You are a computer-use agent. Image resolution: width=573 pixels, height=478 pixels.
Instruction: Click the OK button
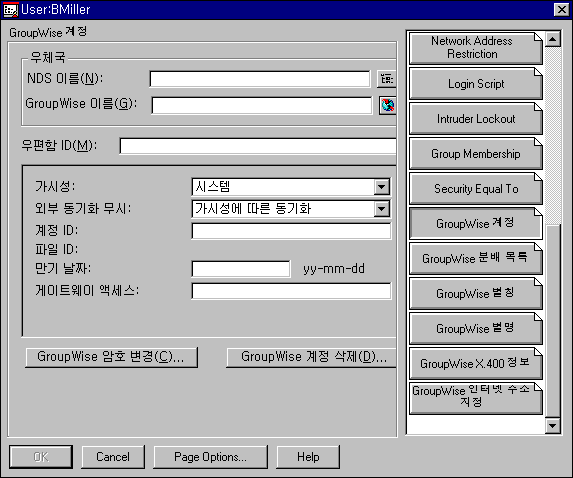click(41, 457)
